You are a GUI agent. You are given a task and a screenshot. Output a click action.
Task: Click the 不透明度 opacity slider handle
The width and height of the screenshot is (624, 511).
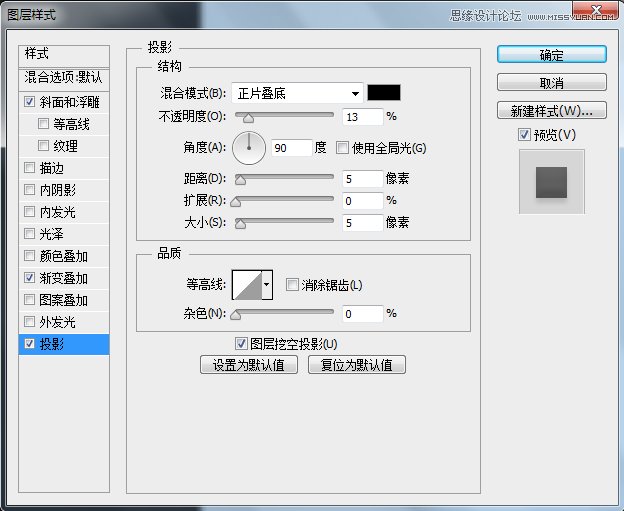pos(248,118)
